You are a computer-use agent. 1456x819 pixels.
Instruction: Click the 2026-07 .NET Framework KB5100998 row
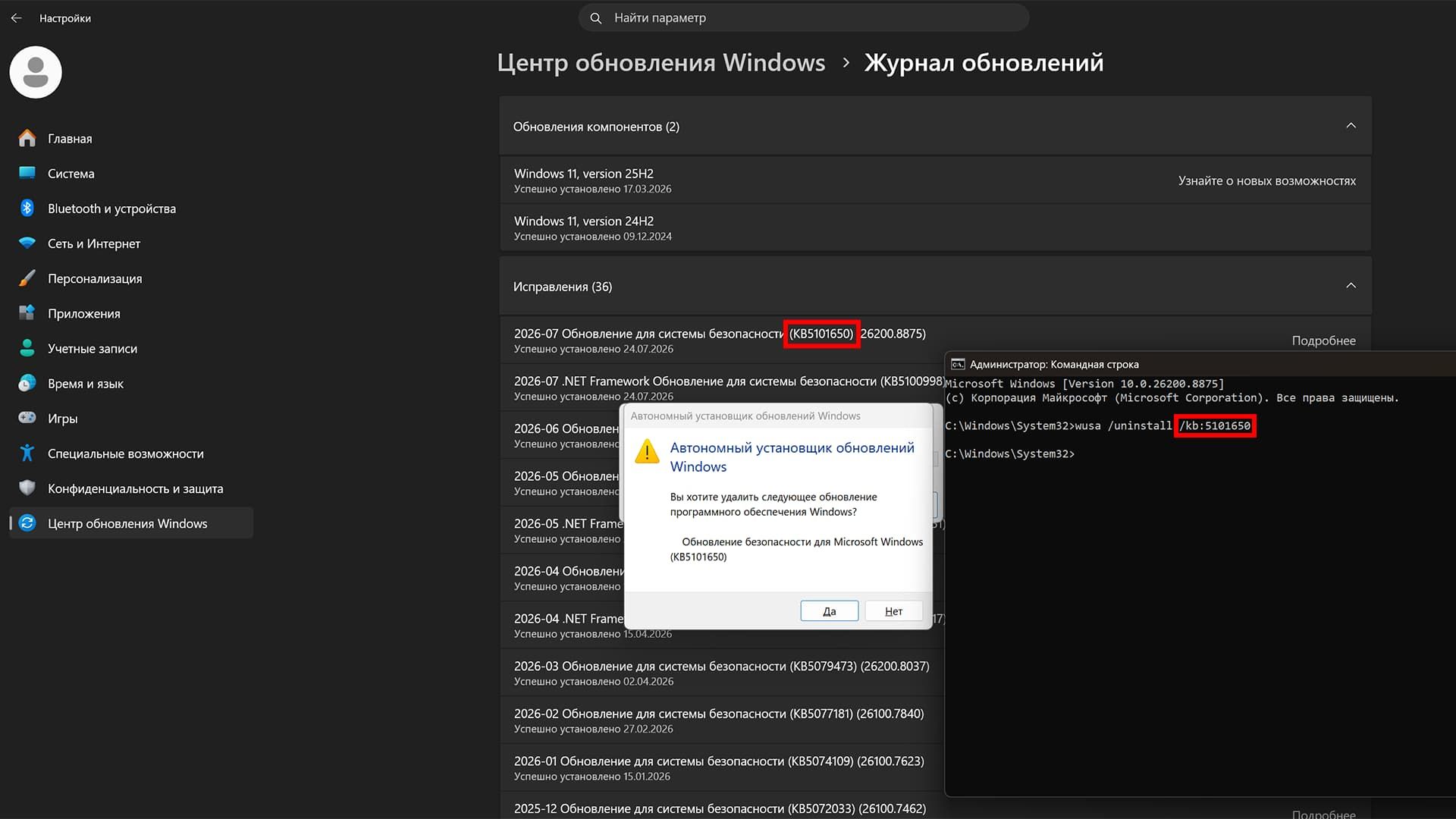click(722, 388)
